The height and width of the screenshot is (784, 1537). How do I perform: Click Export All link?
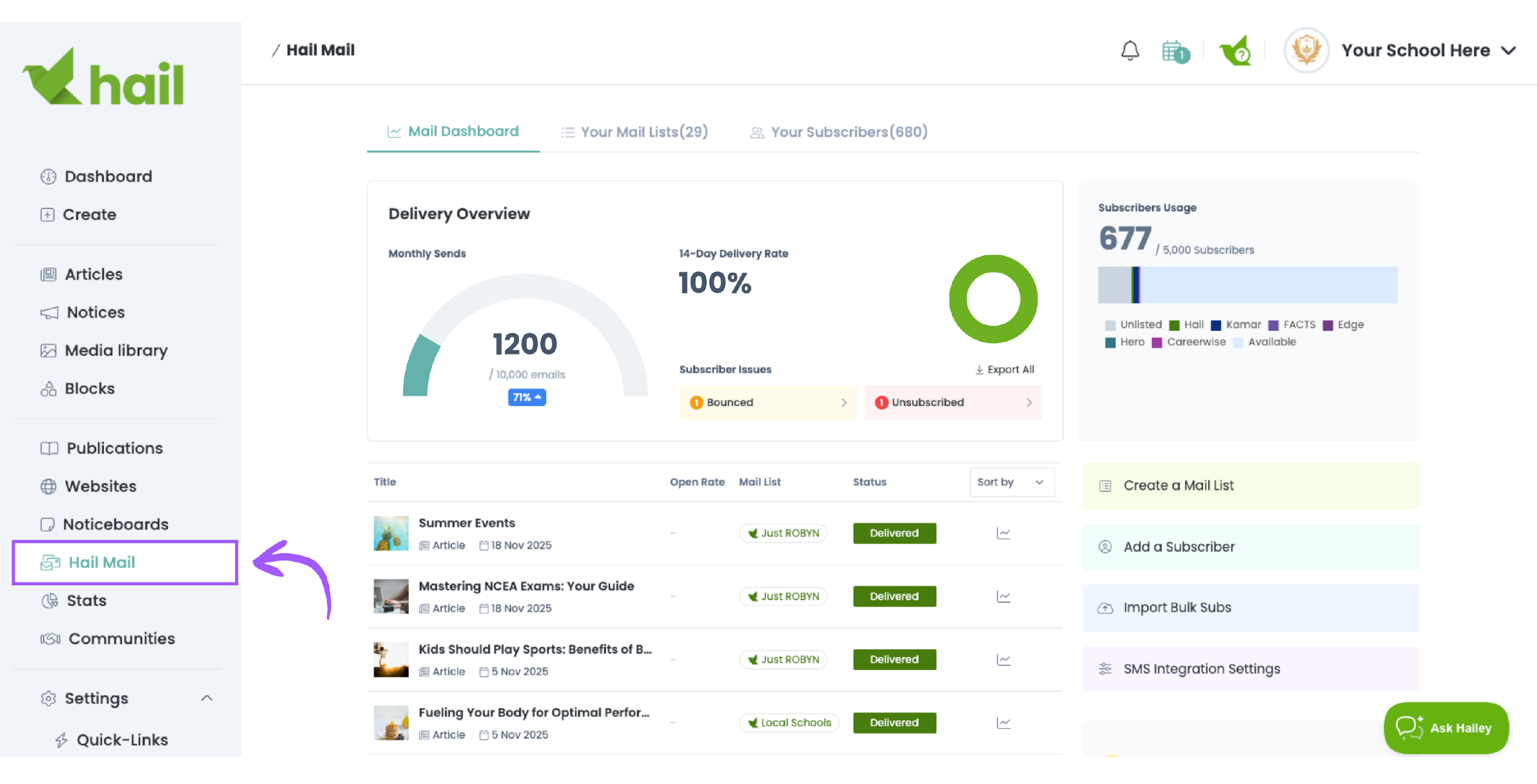[1004, 370]
